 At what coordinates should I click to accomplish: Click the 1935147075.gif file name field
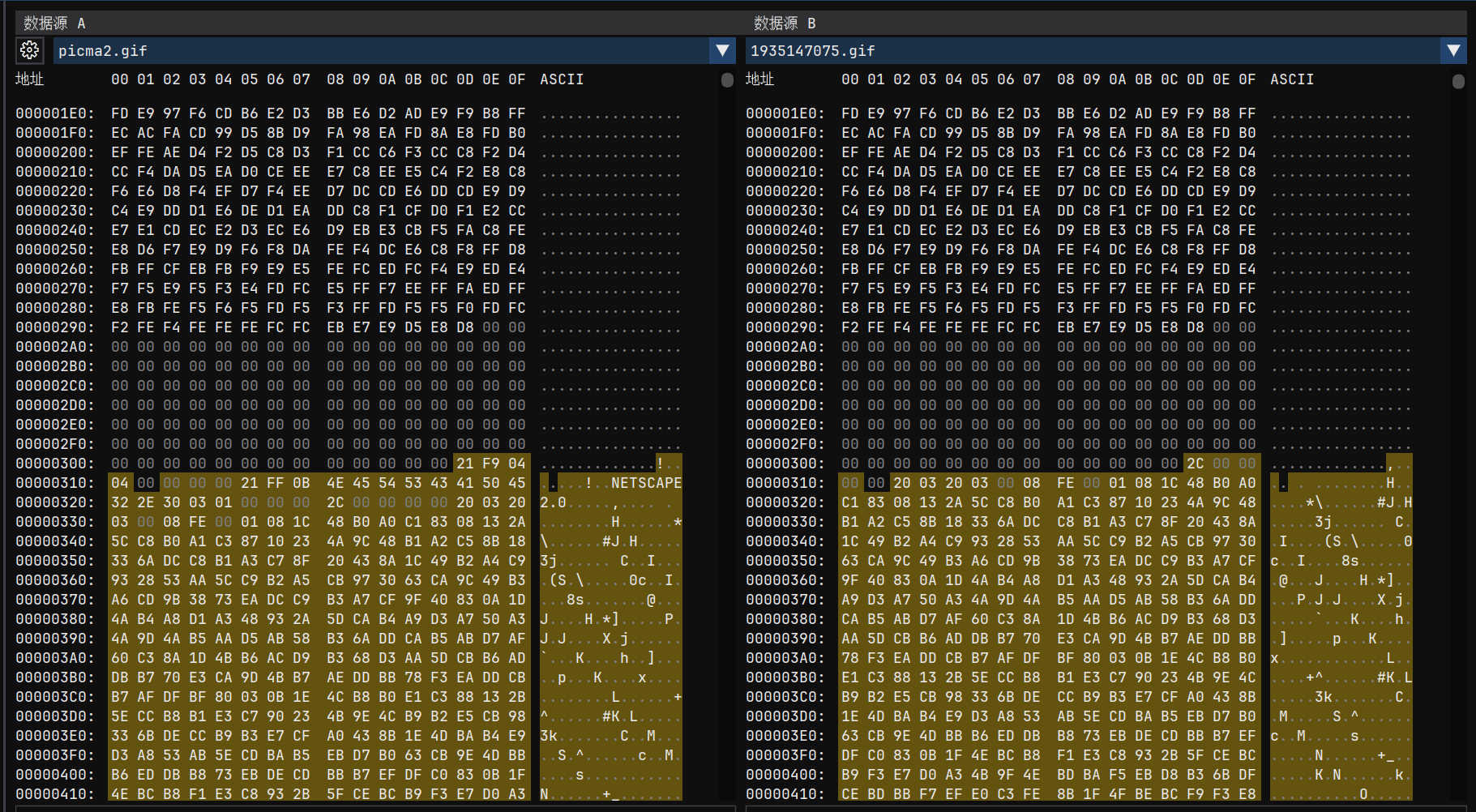tap(1093, 50)
